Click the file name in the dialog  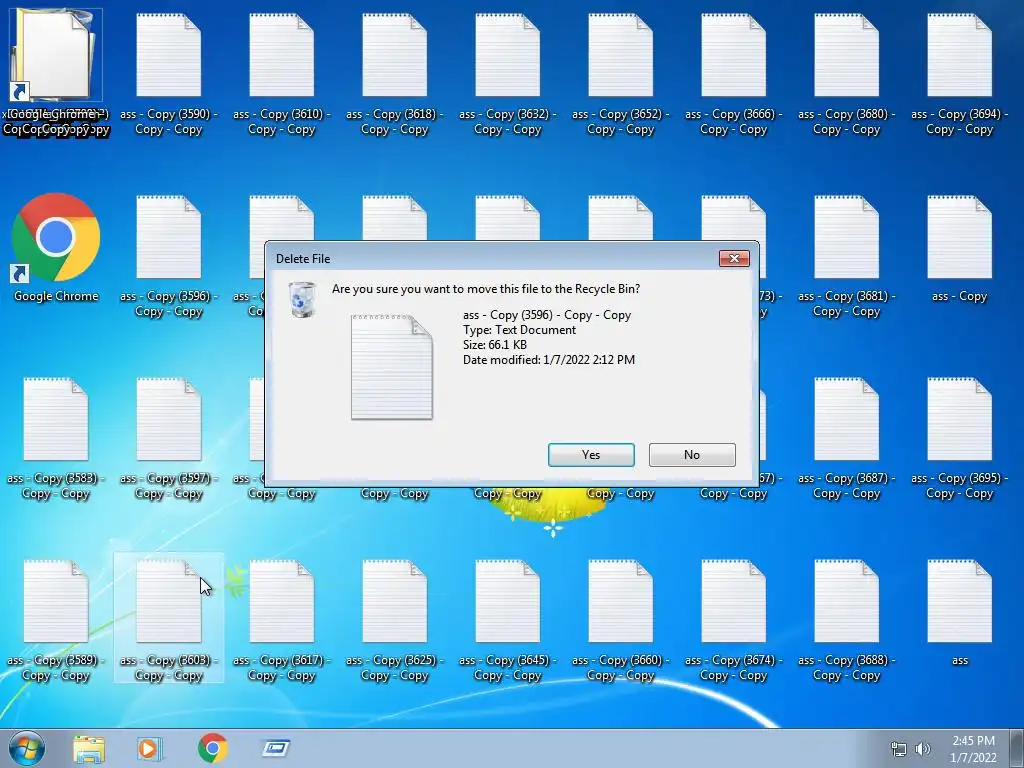click(x=547, y=315)
